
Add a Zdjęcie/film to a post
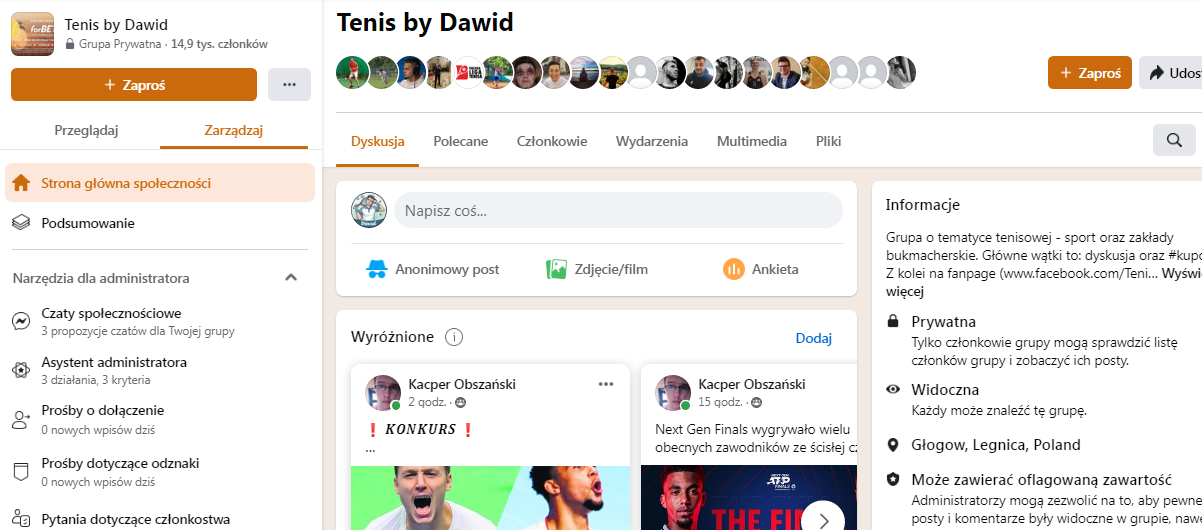pos(596,269)
